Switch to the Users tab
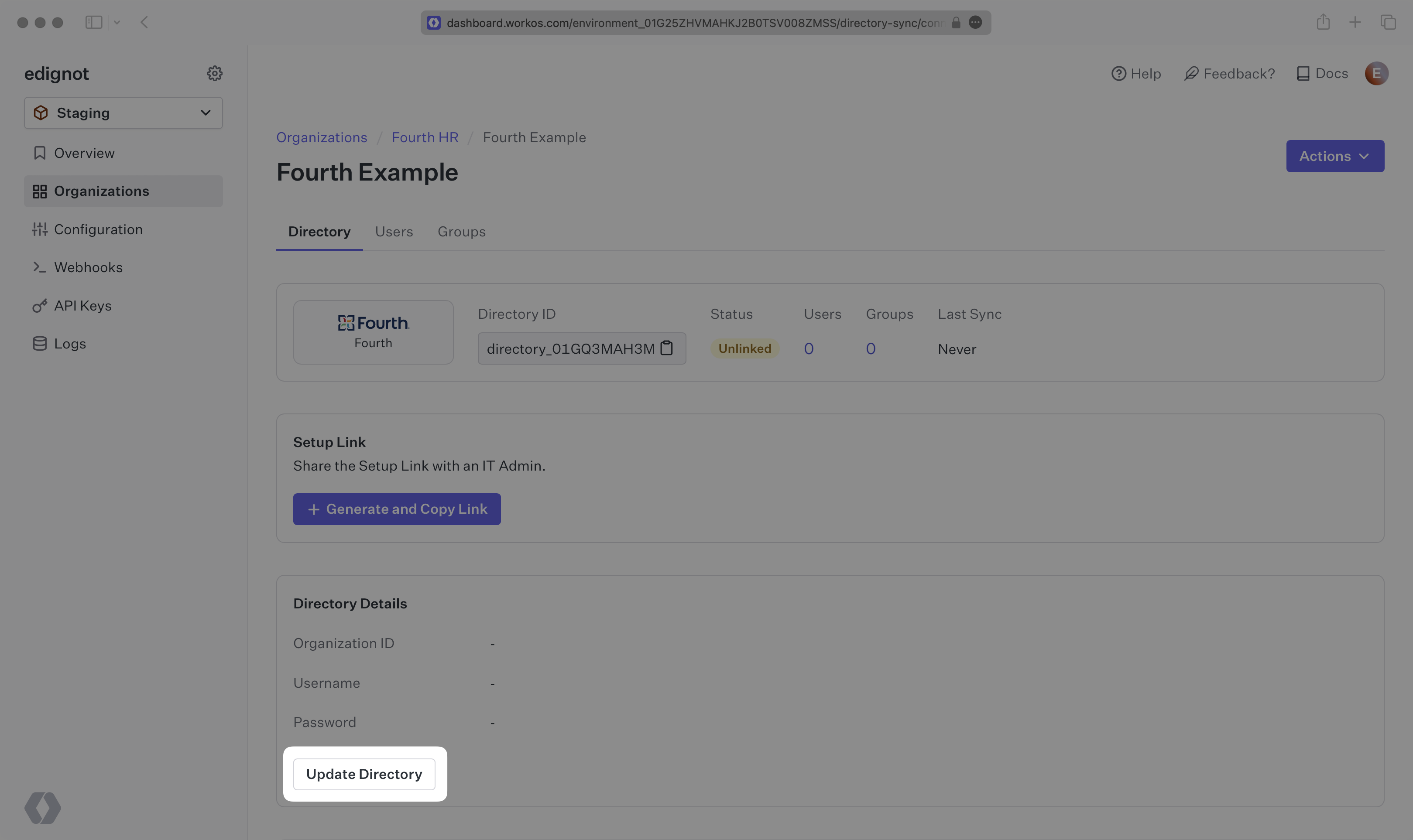The height and width of the screenshot is (840, 1413). click(x=394, y=232)
